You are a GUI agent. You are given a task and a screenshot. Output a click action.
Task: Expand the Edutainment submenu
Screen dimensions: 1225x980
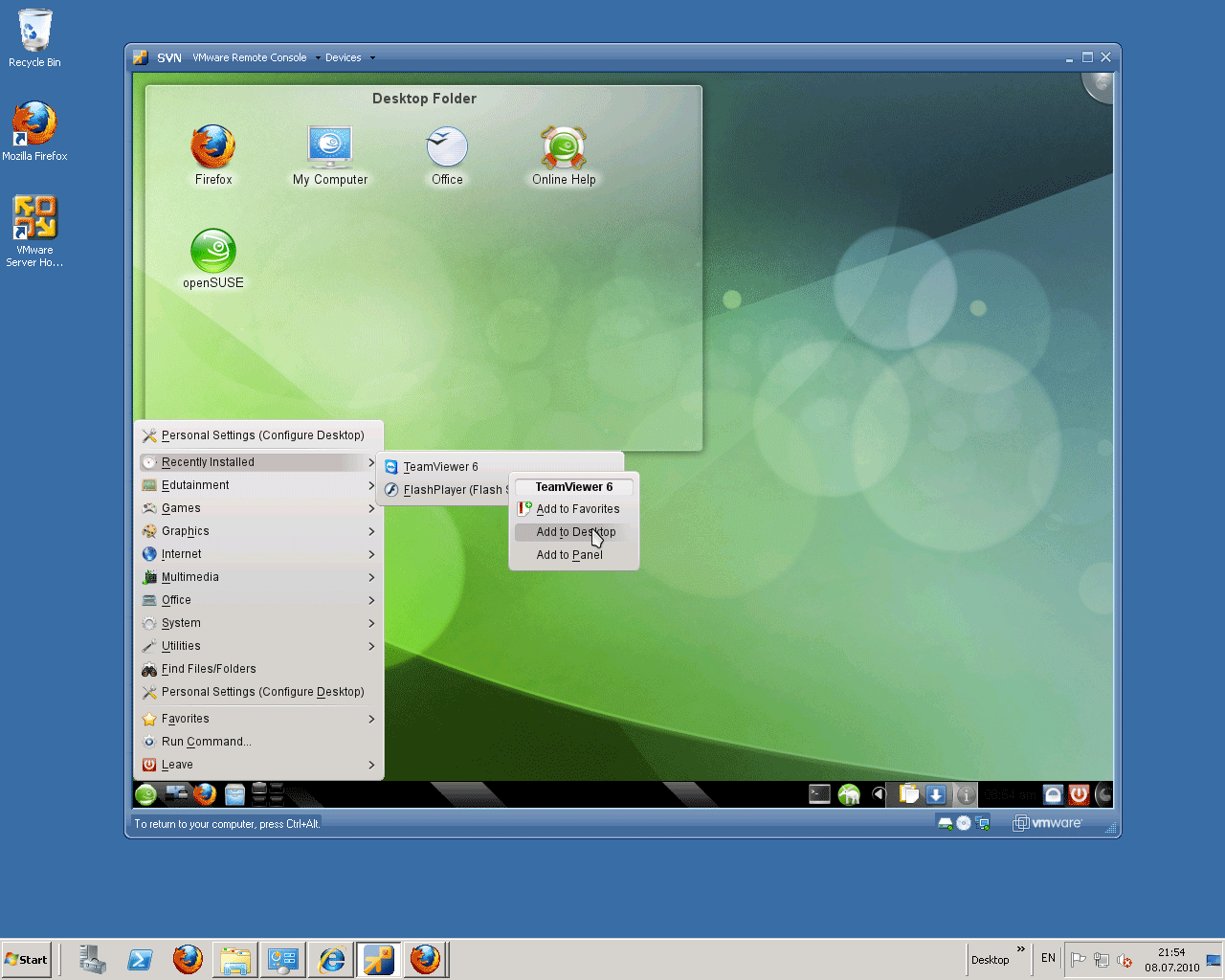point(259,485)
